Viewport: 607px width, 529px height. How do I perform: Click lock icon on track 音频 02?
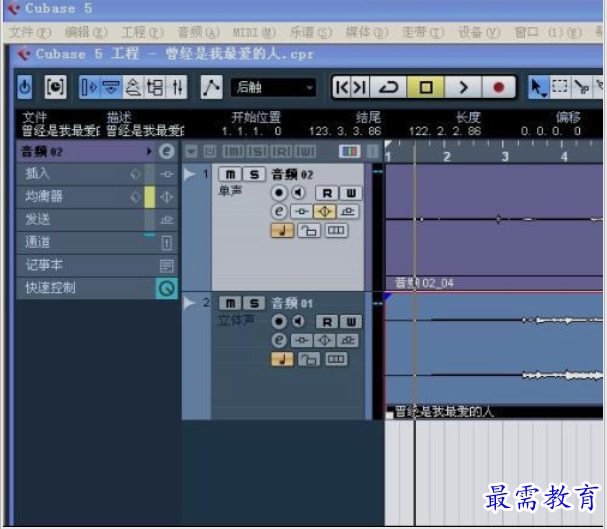click(x=309, y=231)
